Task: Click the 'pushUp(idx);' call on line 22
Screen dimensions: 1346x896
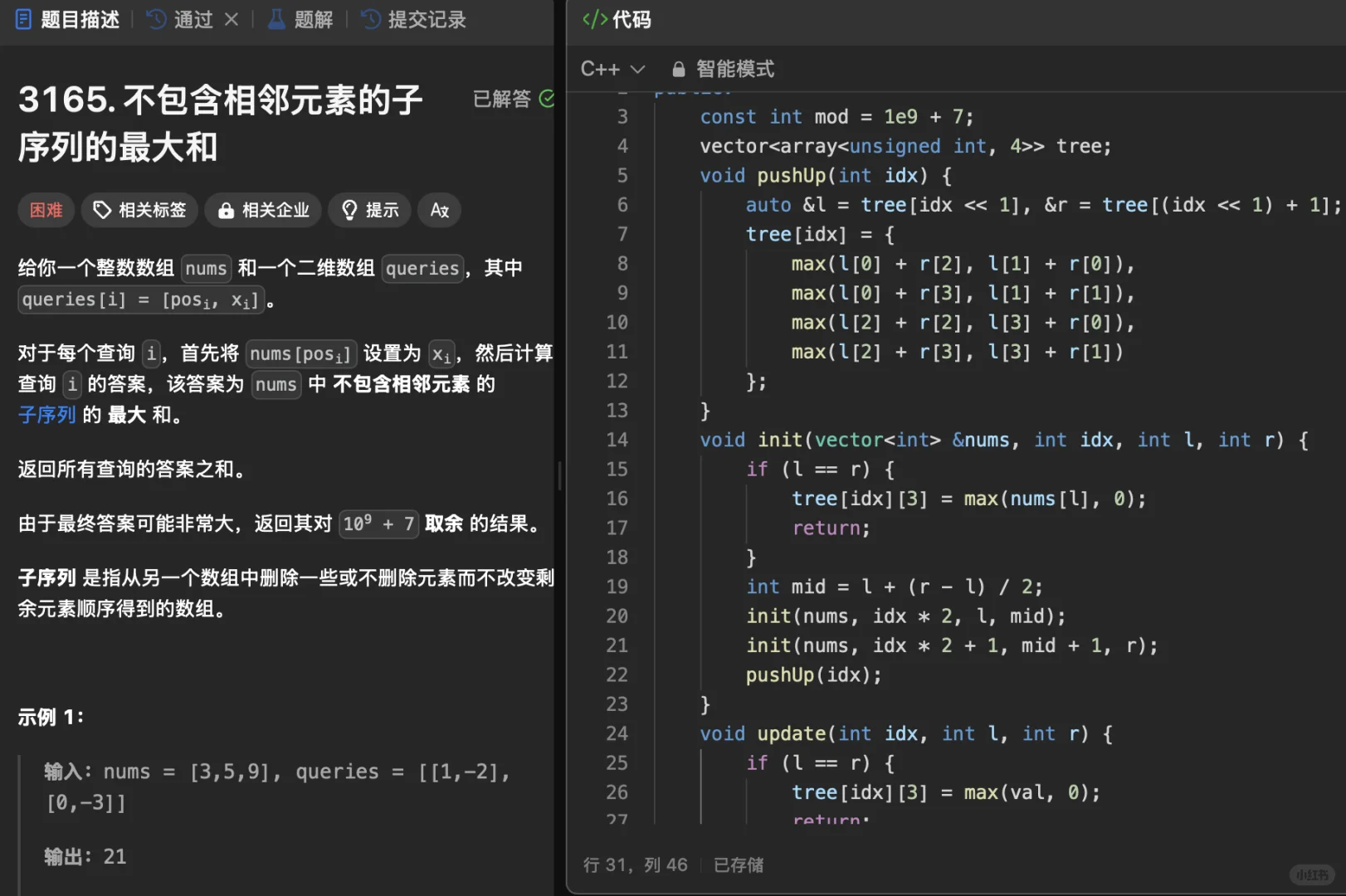Action: [813, 674]
